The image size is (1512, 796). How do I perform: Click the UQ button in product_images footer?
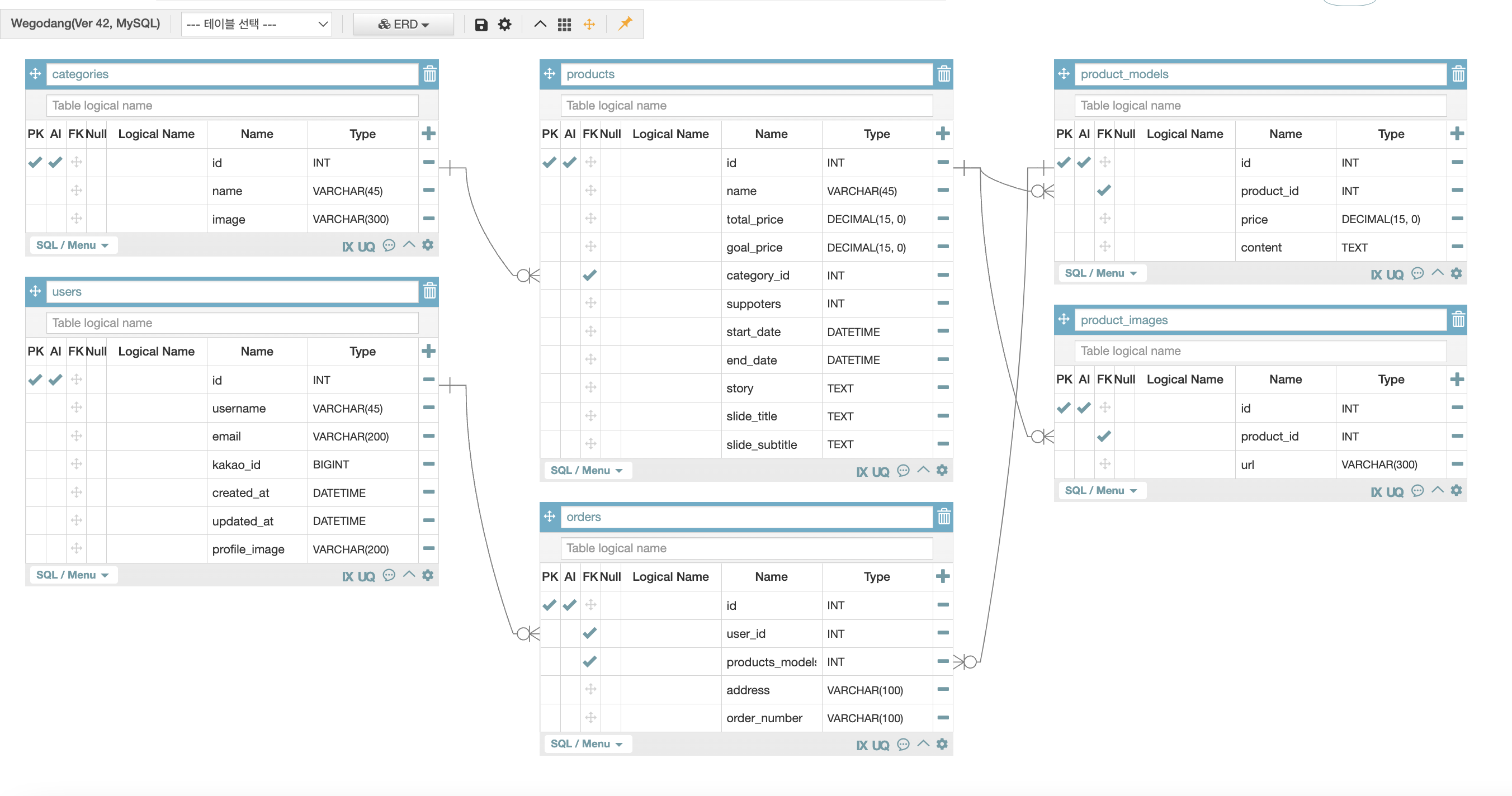click(1394, 492)
